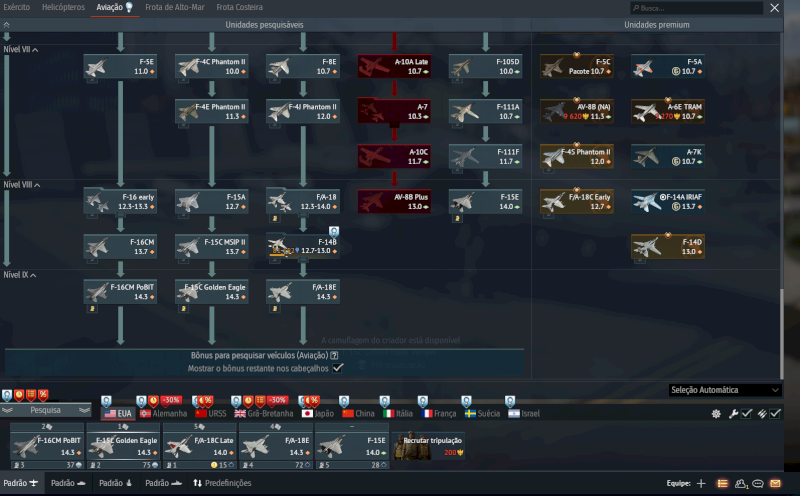Open the mail envelope icon
Image resolution: width=800 pixels, height=496 pixels.
[x=775, y=483]
